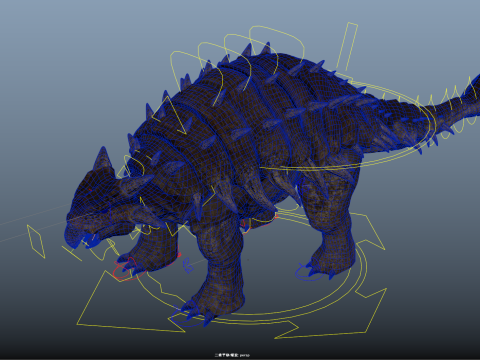
Task: Select the large yellow hip ring control
Action: (x=347, y=125)
